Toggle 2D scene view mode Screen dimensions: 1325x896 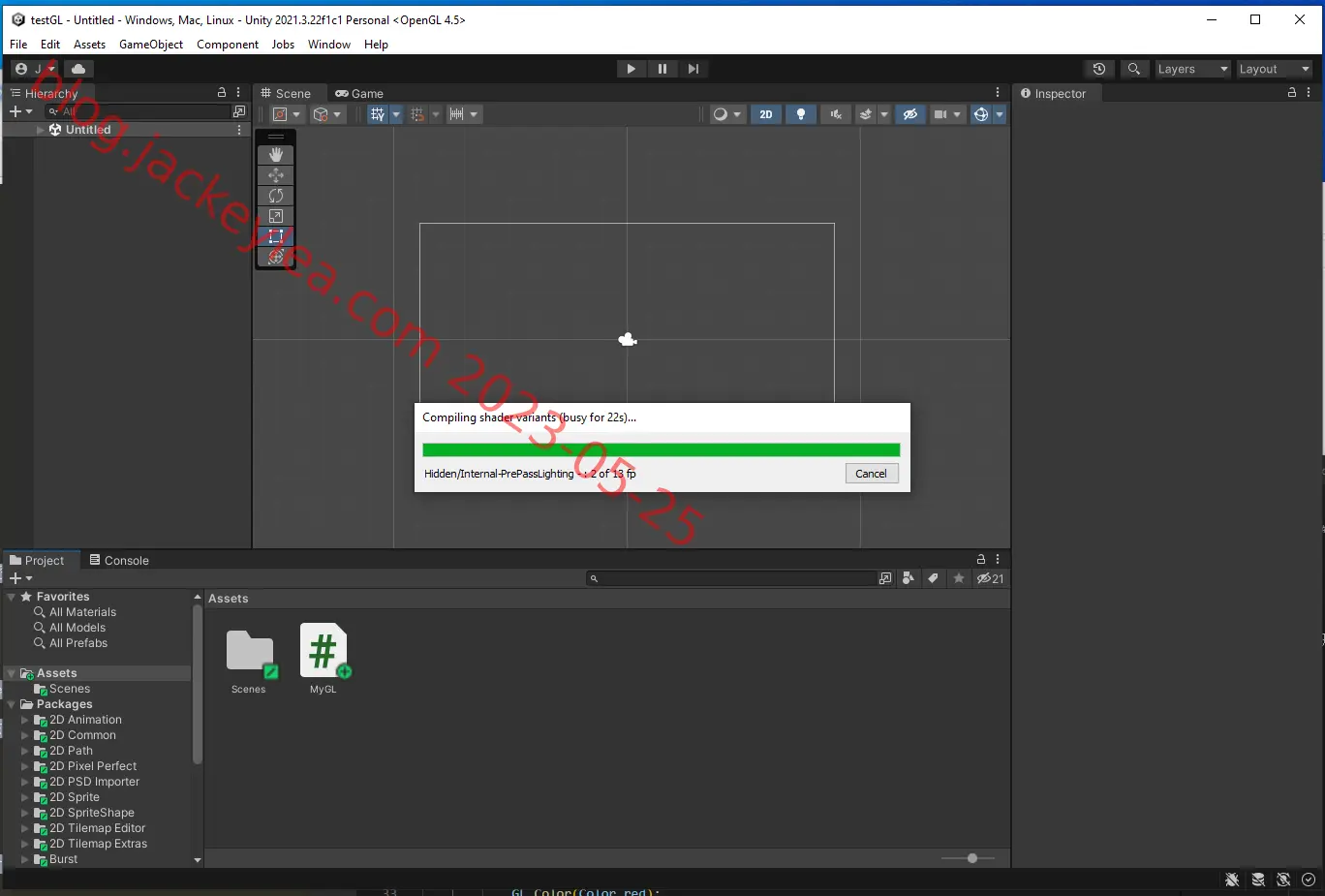pyautogui.click(x=766, y=114)
